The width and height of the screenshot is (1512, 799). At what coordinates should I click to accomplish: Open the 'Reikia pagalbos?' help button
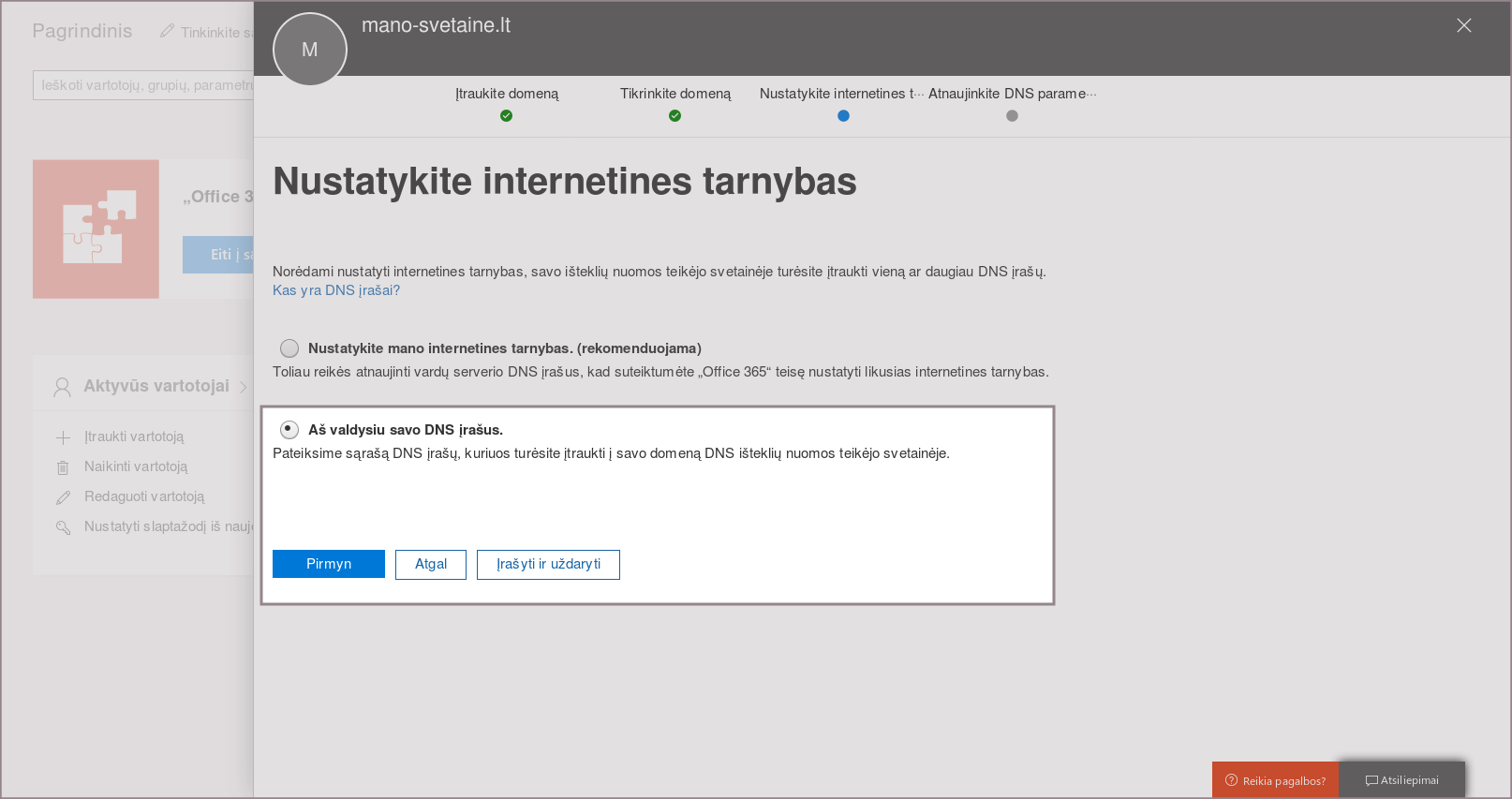point(1275,780)
